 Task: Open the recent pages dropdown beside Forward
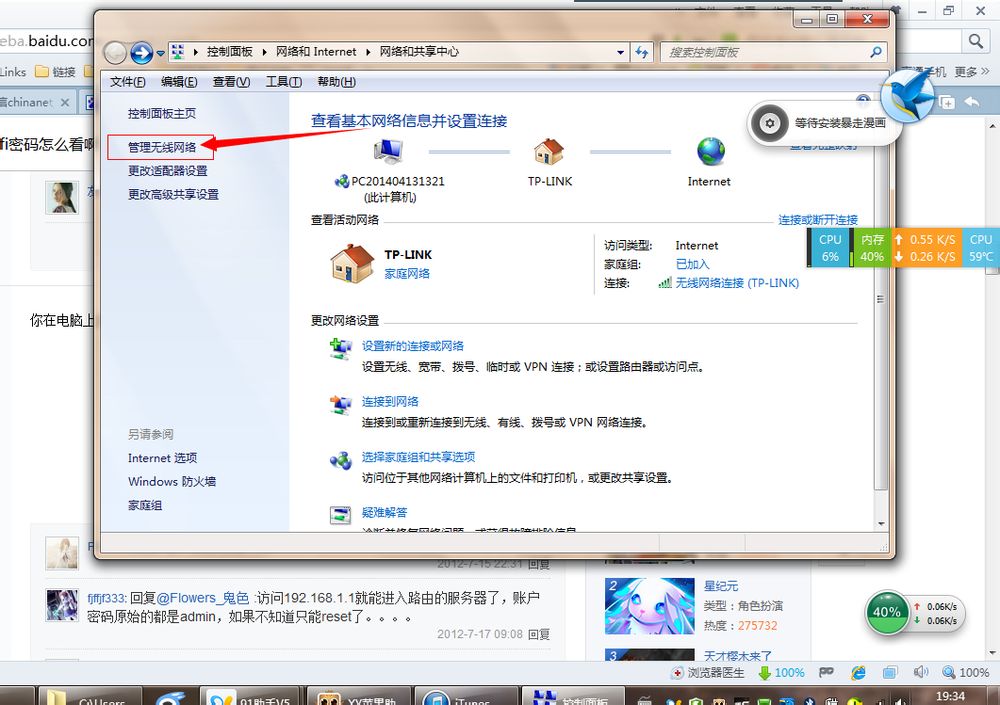click(160, 54)
